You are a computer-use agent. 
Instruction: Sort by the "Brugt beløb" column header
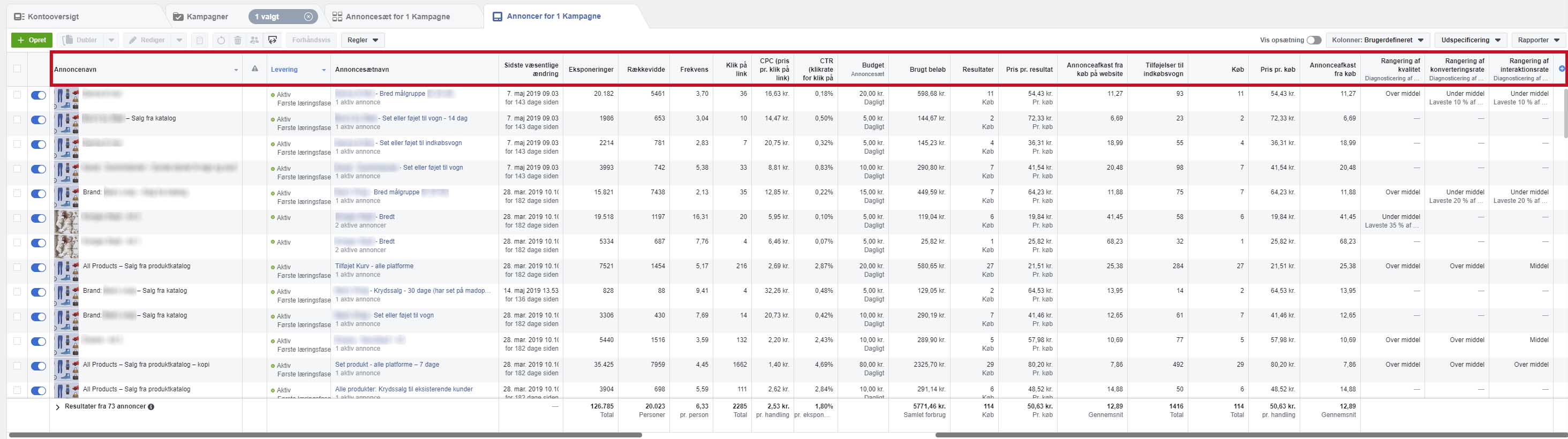927,70
